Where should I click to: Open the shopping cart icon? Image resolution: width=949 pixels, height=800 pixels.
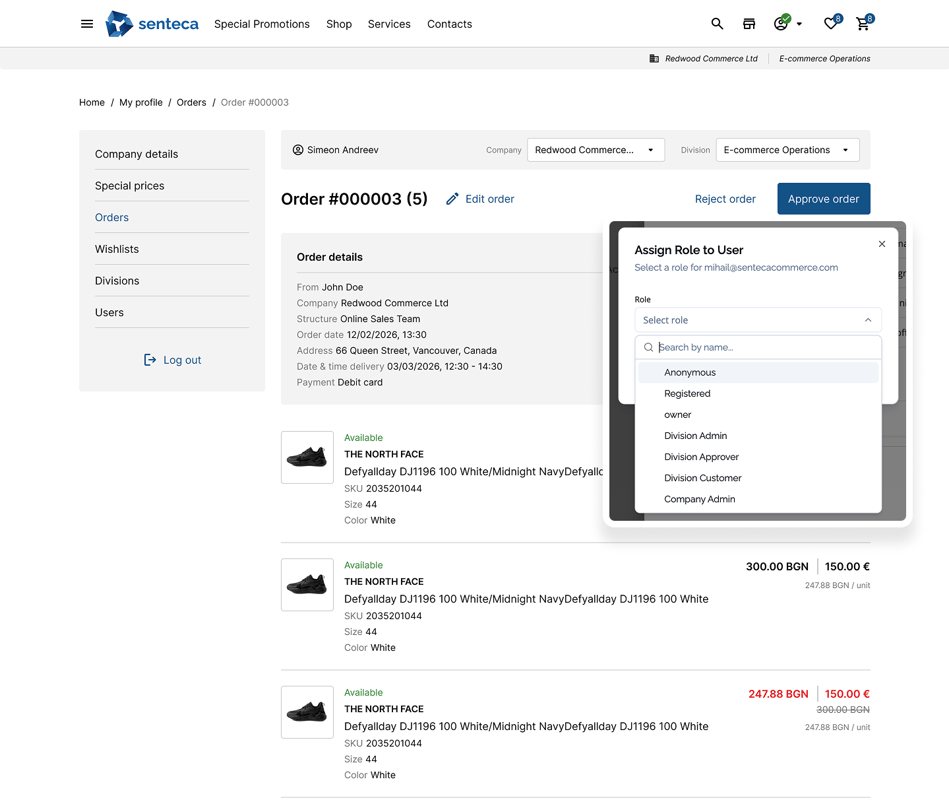[863, 23]
